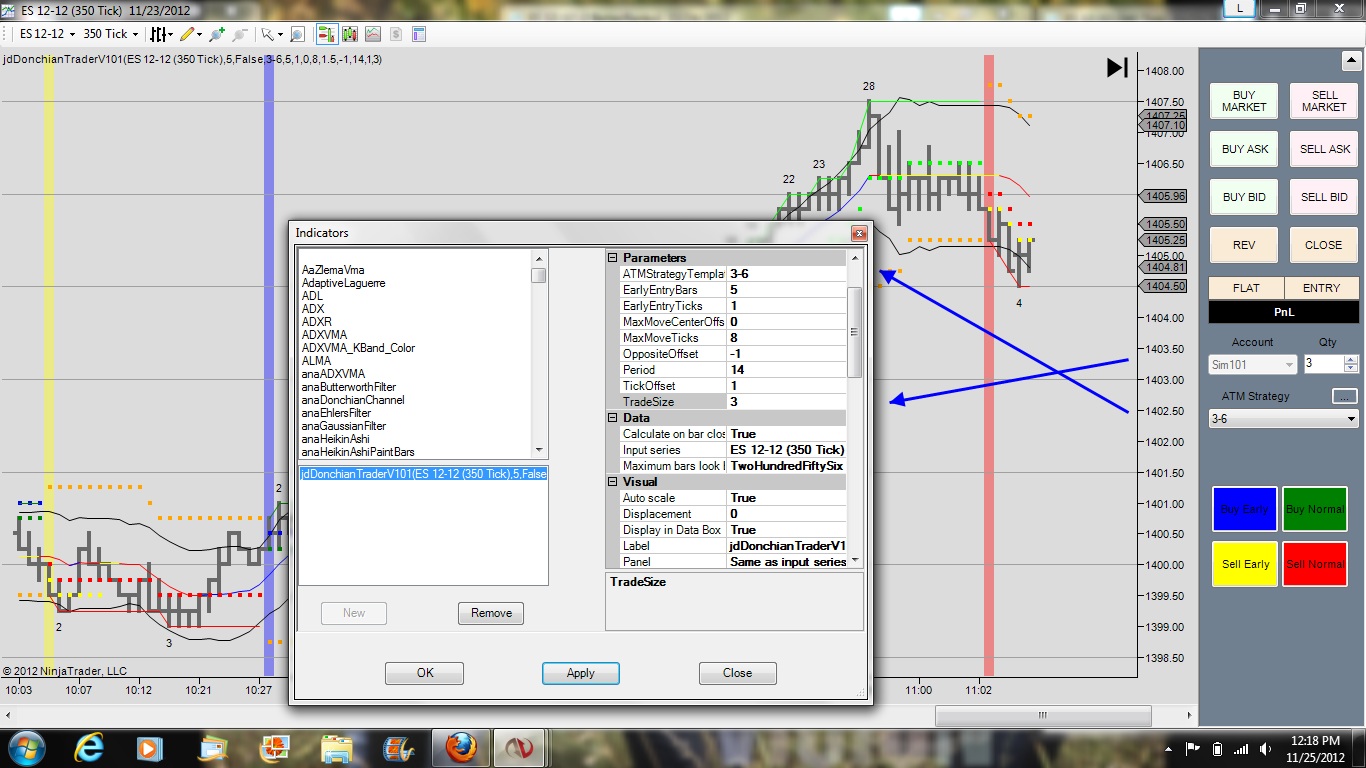Collapse the Visual property section
The image size is (1366, 768).
pos(613,482)
